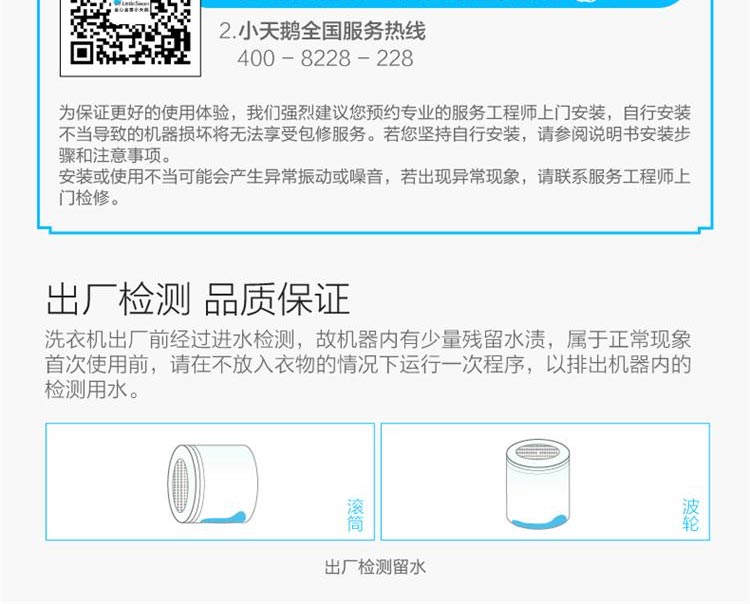Click the blue rounded banner at top

pyautogui.click(x=442, y=3)
